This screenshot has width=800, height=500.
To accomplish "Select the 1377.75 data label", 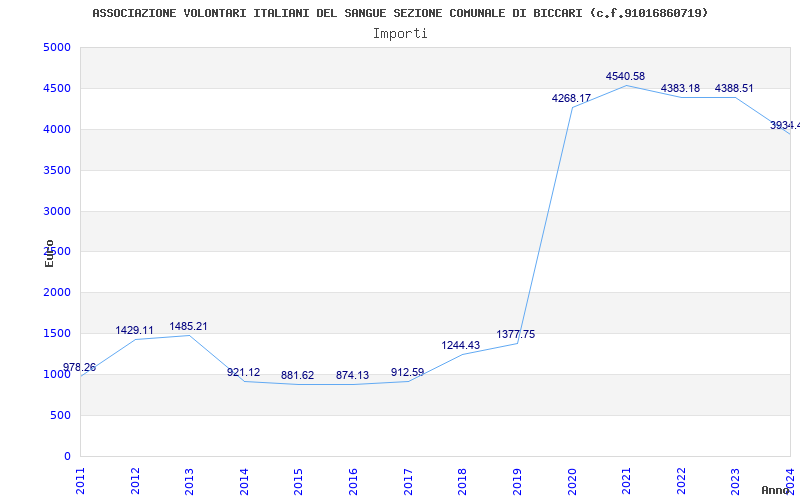I will tap(516, 335).
